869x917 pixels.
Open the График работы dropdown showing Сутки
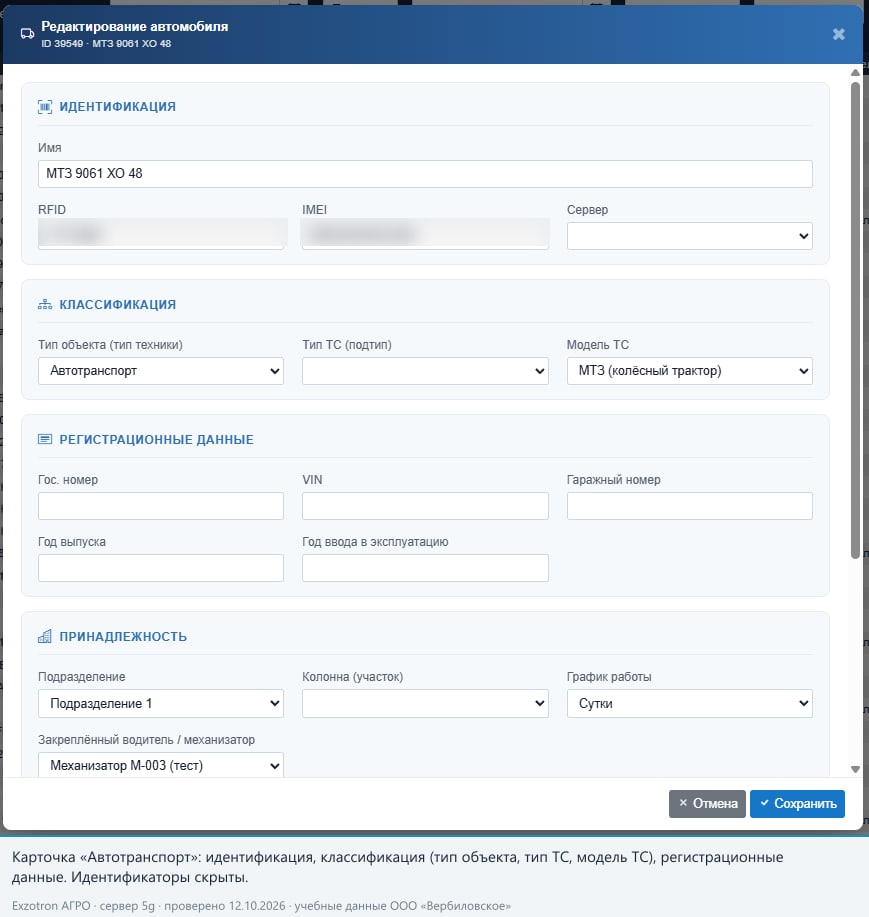(x=689, y=704)
